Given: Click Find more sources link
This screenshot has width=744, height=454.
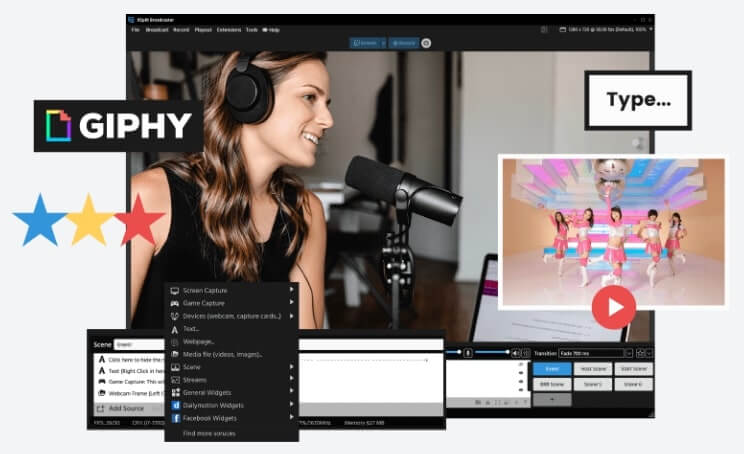Looking at the screenshot, I should pyautogui.click(x=209, y=434).
